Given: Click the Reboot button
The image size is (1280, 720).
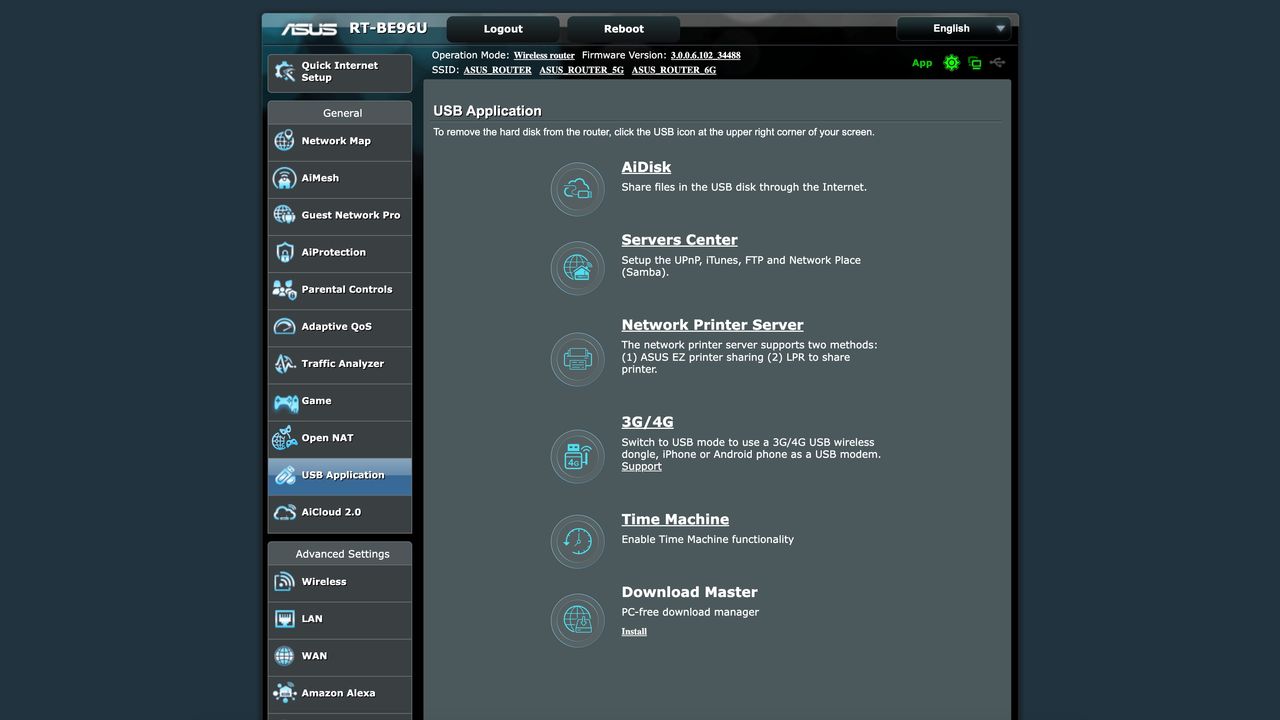Looking at the screenshot, I should [x=624, y=29].
